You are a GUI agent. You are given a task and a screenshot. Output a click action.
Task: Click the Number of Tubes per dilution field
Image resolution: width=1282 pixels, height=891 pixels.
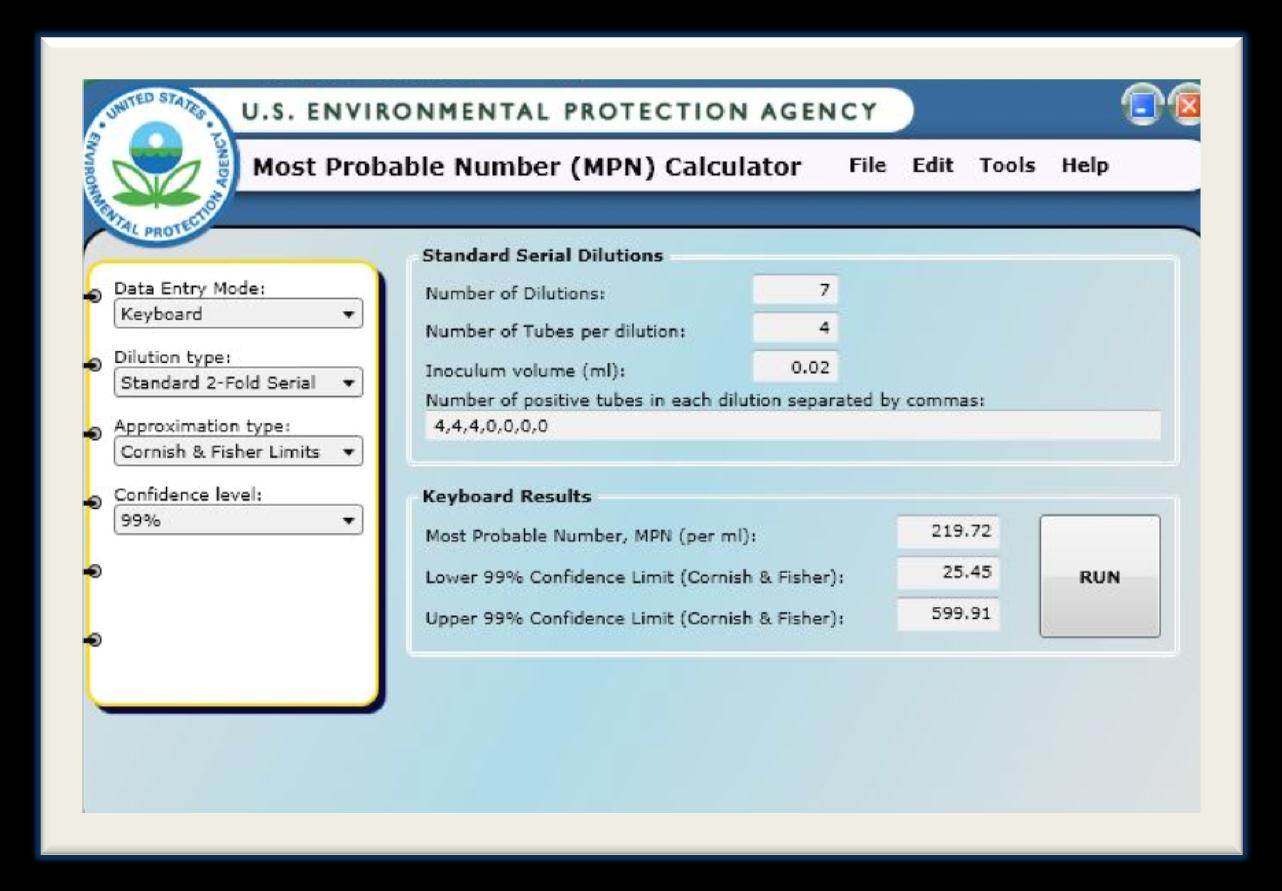tap(796, 327)
